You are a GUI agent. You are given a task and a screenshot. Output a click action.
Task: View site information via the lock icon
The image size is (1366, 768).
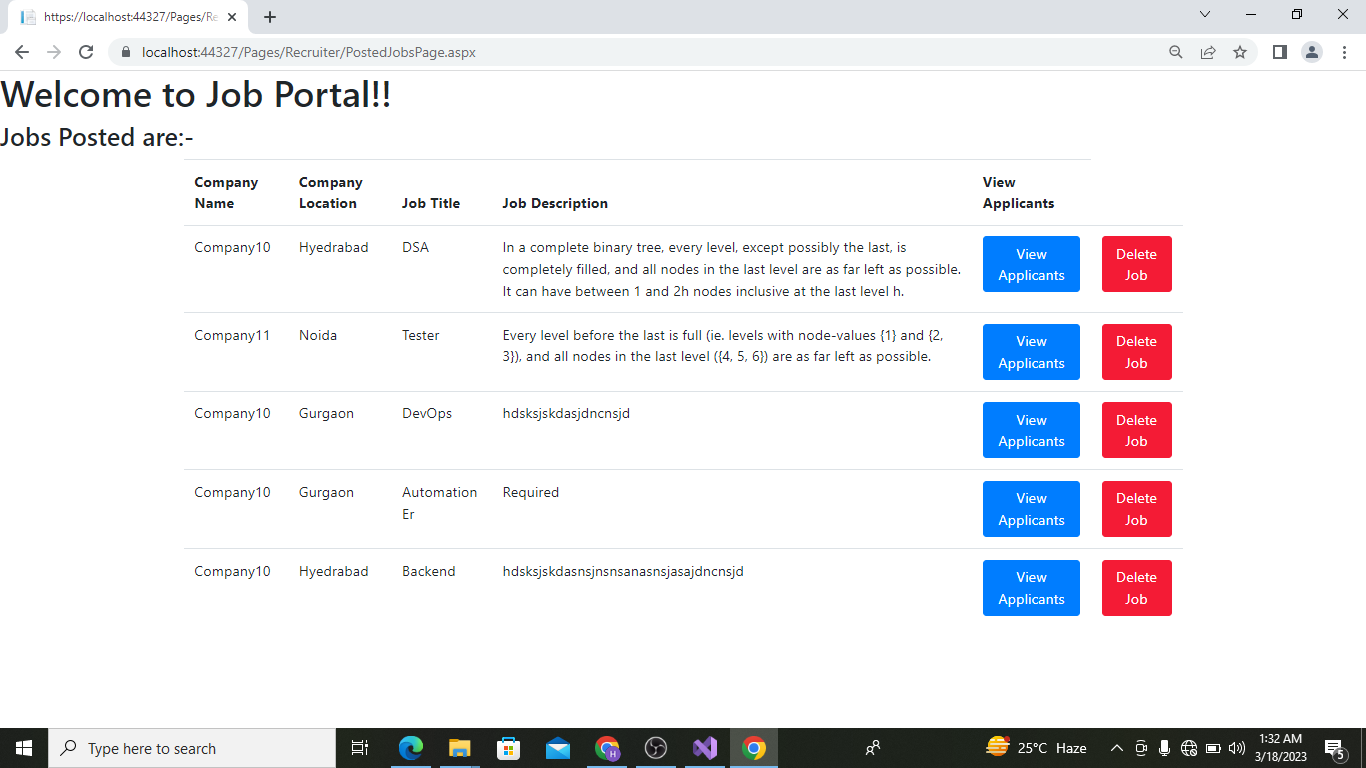tap(126, 52)
